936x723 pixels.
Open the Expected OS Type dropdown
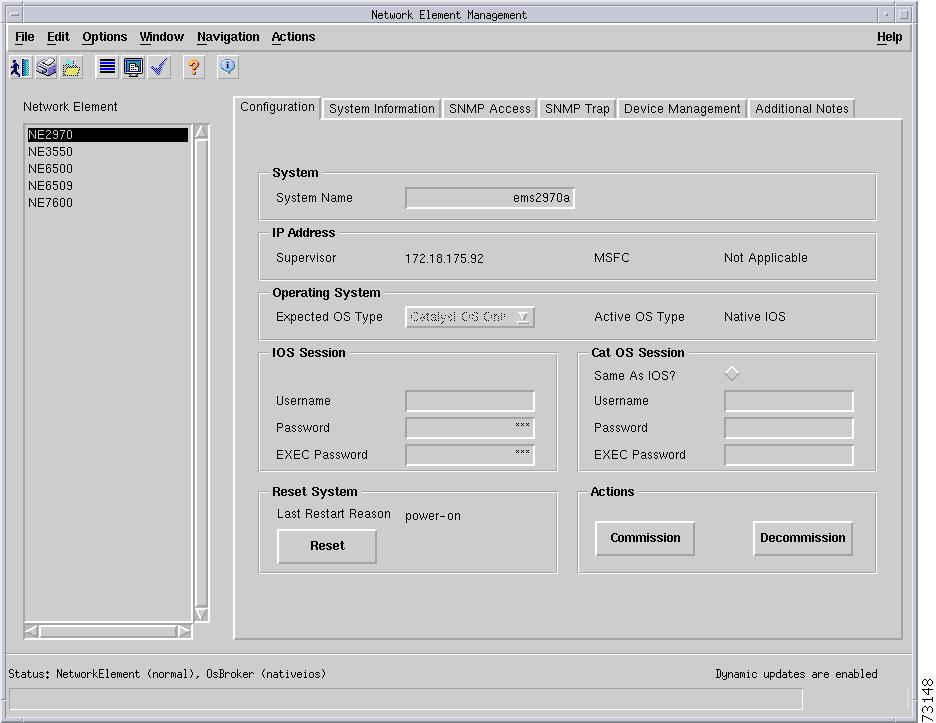(x=470, y=317)
